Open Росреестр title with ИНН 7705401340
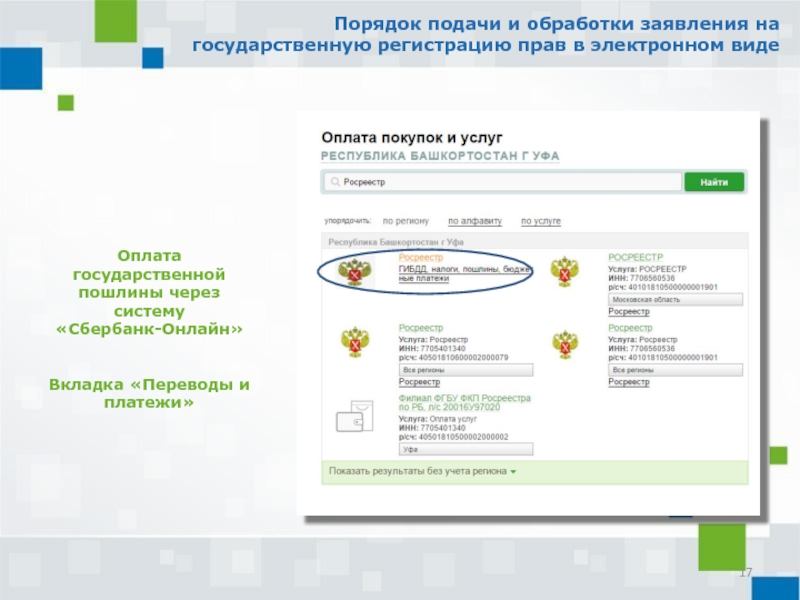 [x=420, y=328]
